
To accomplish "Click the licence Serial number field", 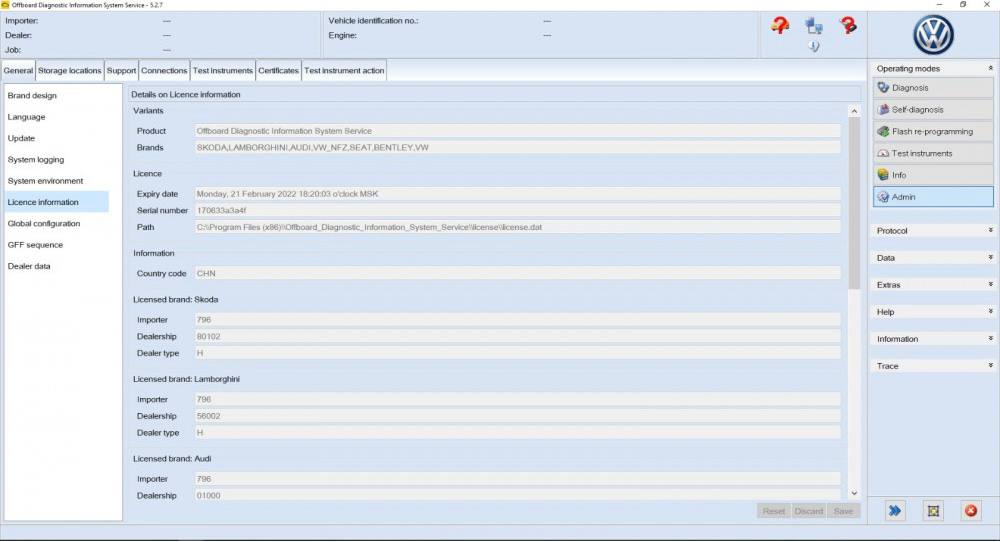I will (x=517, y=211).
